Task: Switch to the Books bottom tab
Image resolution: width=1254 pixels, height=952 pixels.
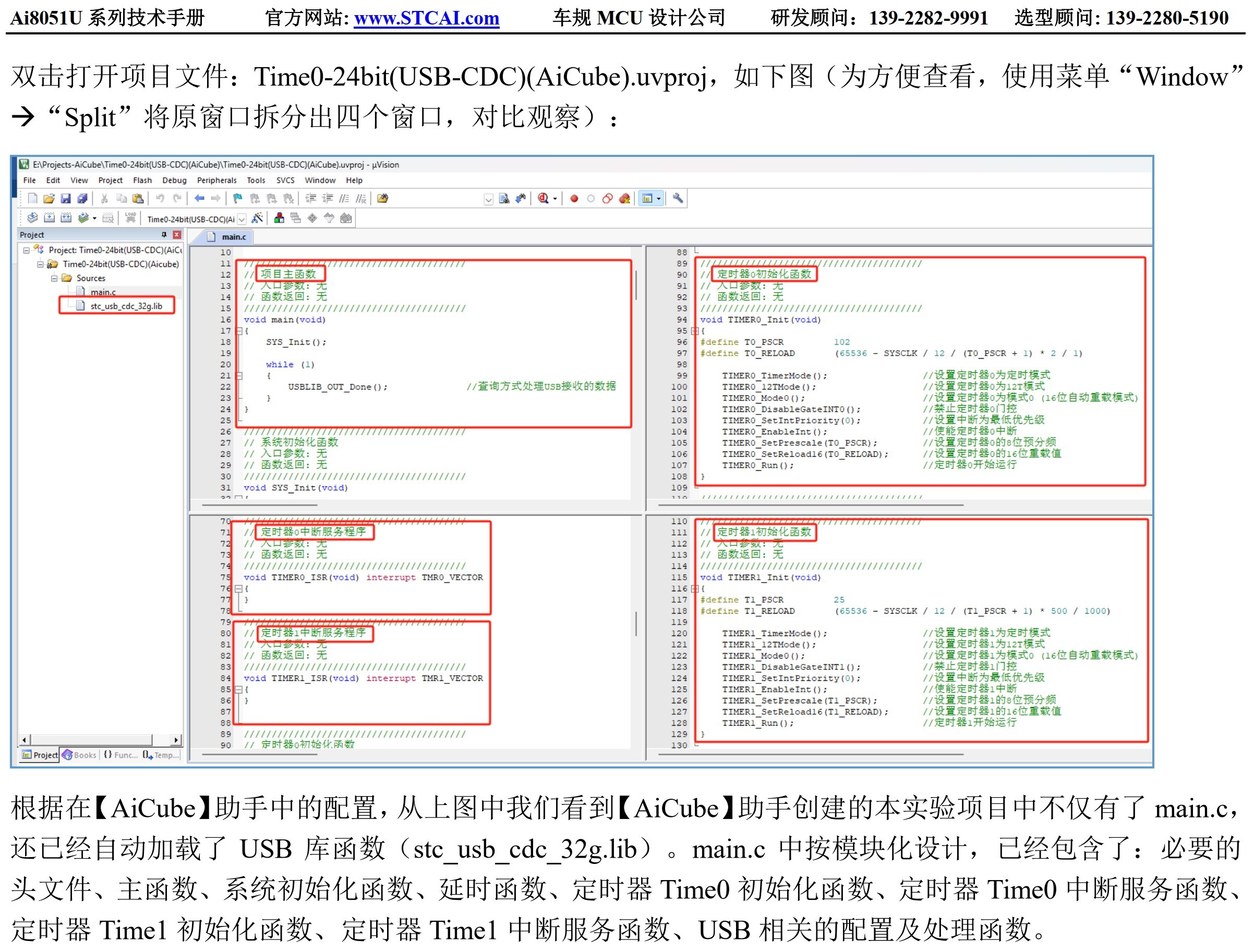Action: coord(79,755)
